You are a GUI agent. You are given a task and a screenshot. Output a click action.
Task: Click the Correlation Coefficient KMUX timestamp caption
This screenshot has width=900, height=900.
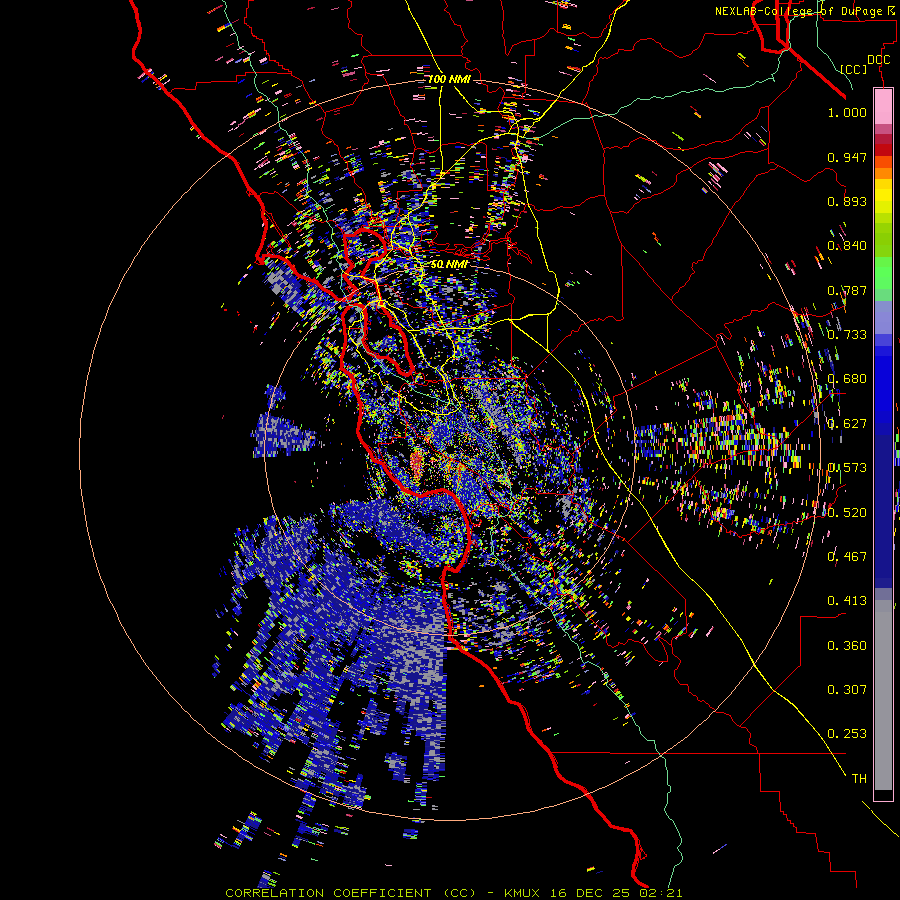(453, 893)
